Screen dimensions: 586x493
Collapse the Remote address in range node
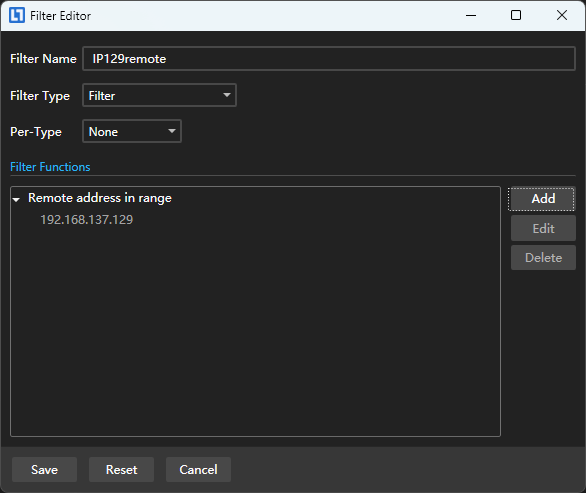click(x=16, y=199)
